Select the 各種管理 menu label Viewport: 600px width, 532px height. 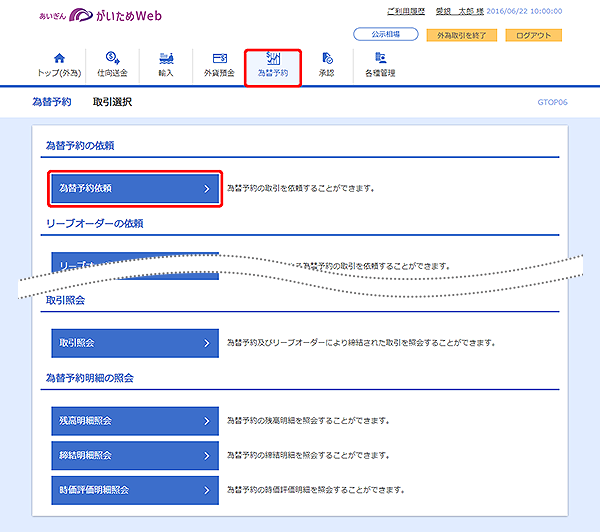click(x=380, y=73)
